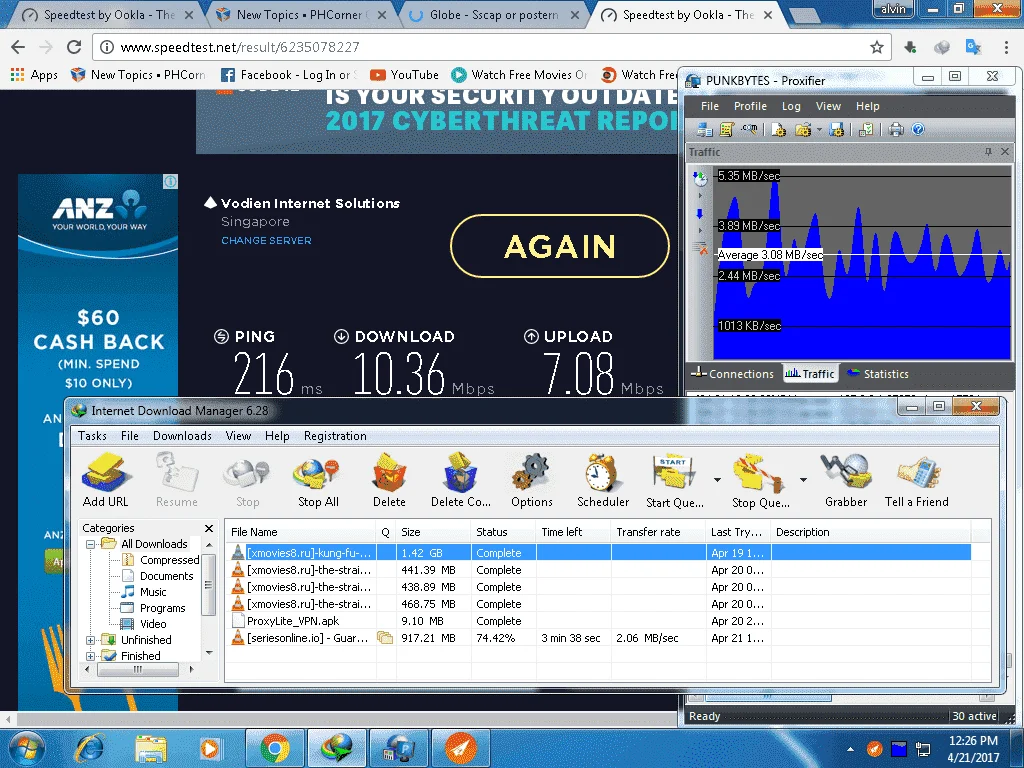
Task: Open Downloads menu in IDM
Action: point(182,436)
